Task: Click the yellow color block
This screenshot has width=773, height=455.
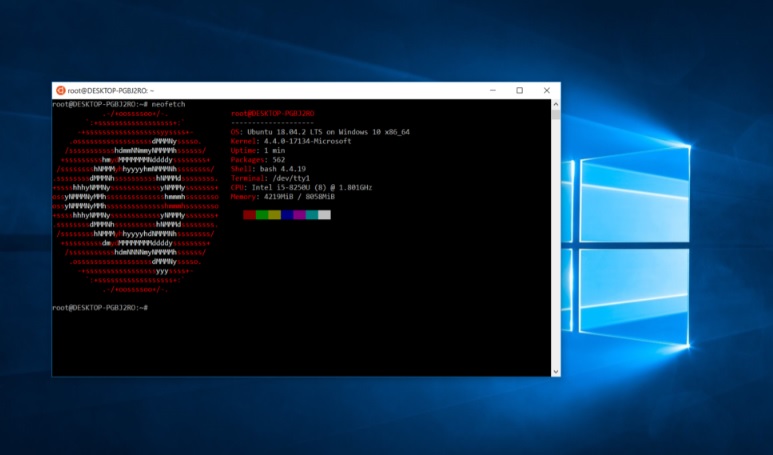Action: point(275,215)
